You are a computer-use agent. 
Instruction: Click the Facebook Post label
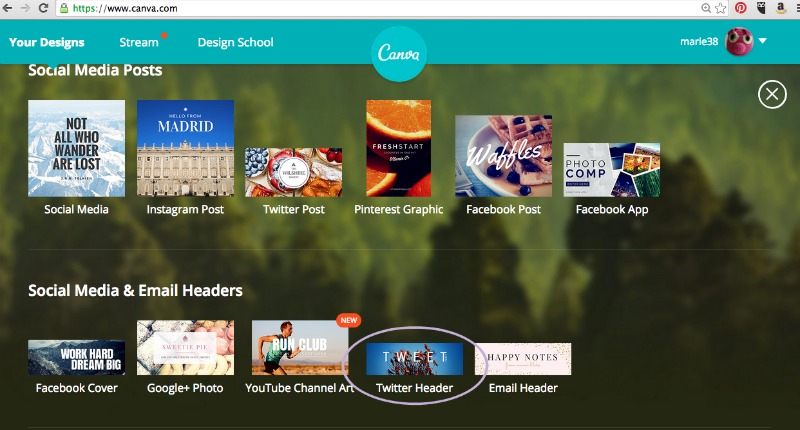pyautogui.click(x=504, y=209)
